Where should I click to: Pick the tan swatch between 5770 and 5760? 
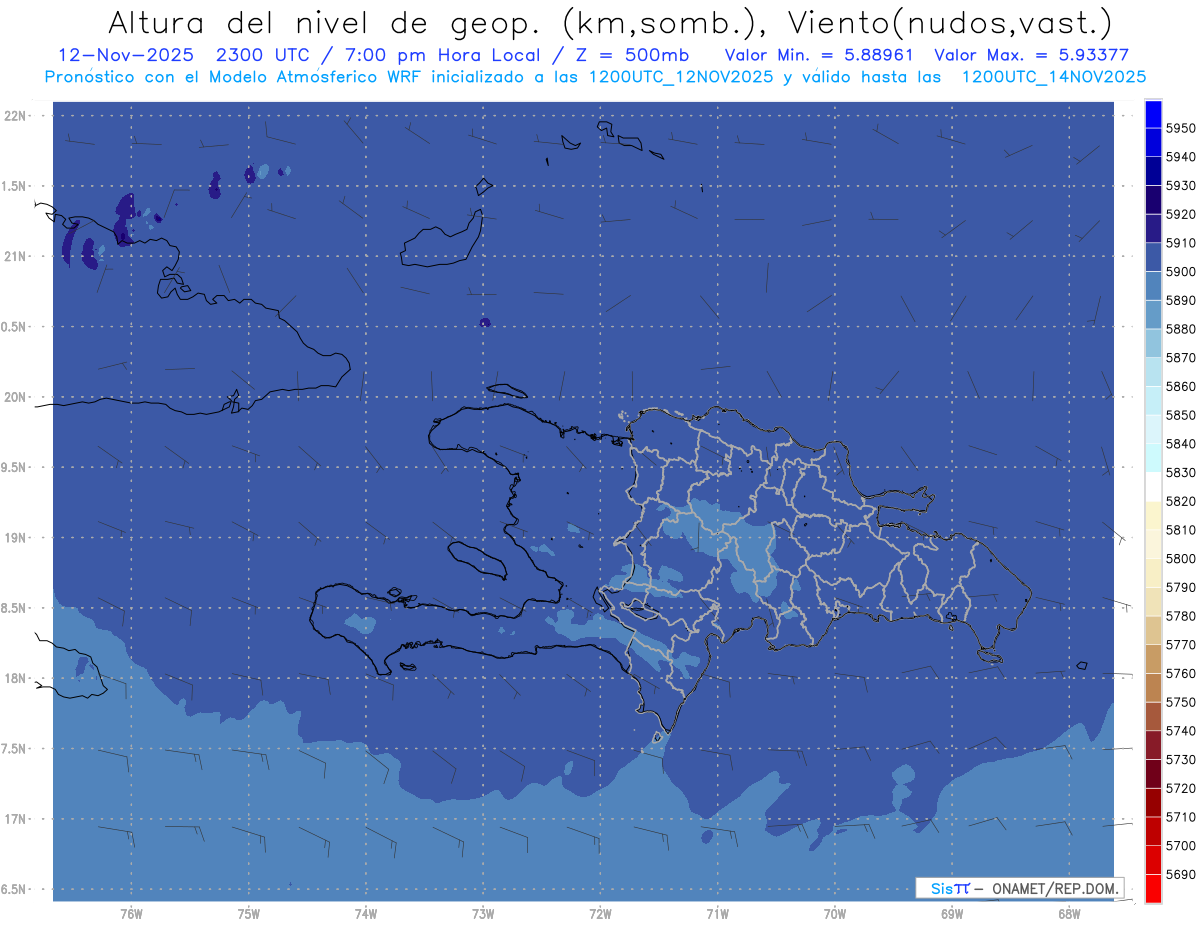(x=1153, y=660)
